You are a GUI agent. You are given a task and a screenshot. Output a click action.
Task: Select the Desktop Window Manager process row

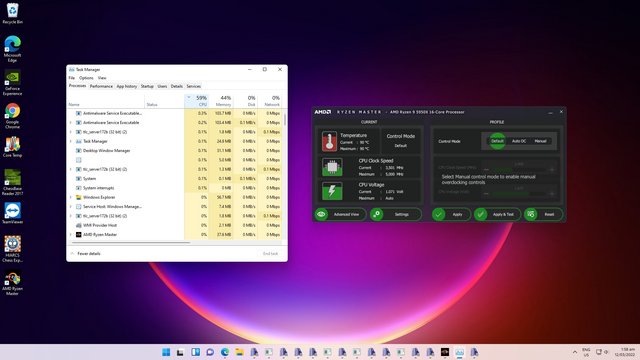174,151
